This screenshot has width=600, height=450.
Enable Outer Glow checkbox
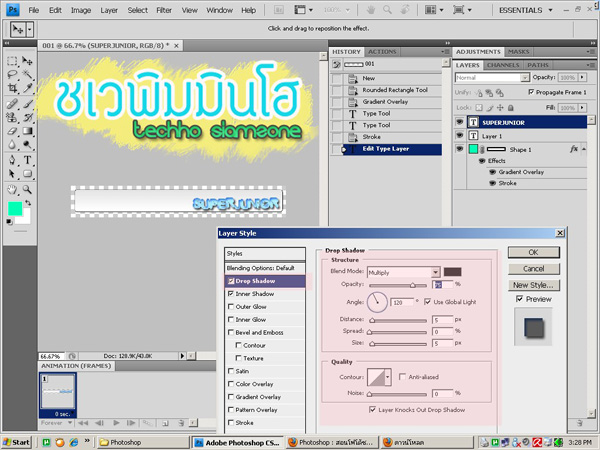[x=231, y=307]
